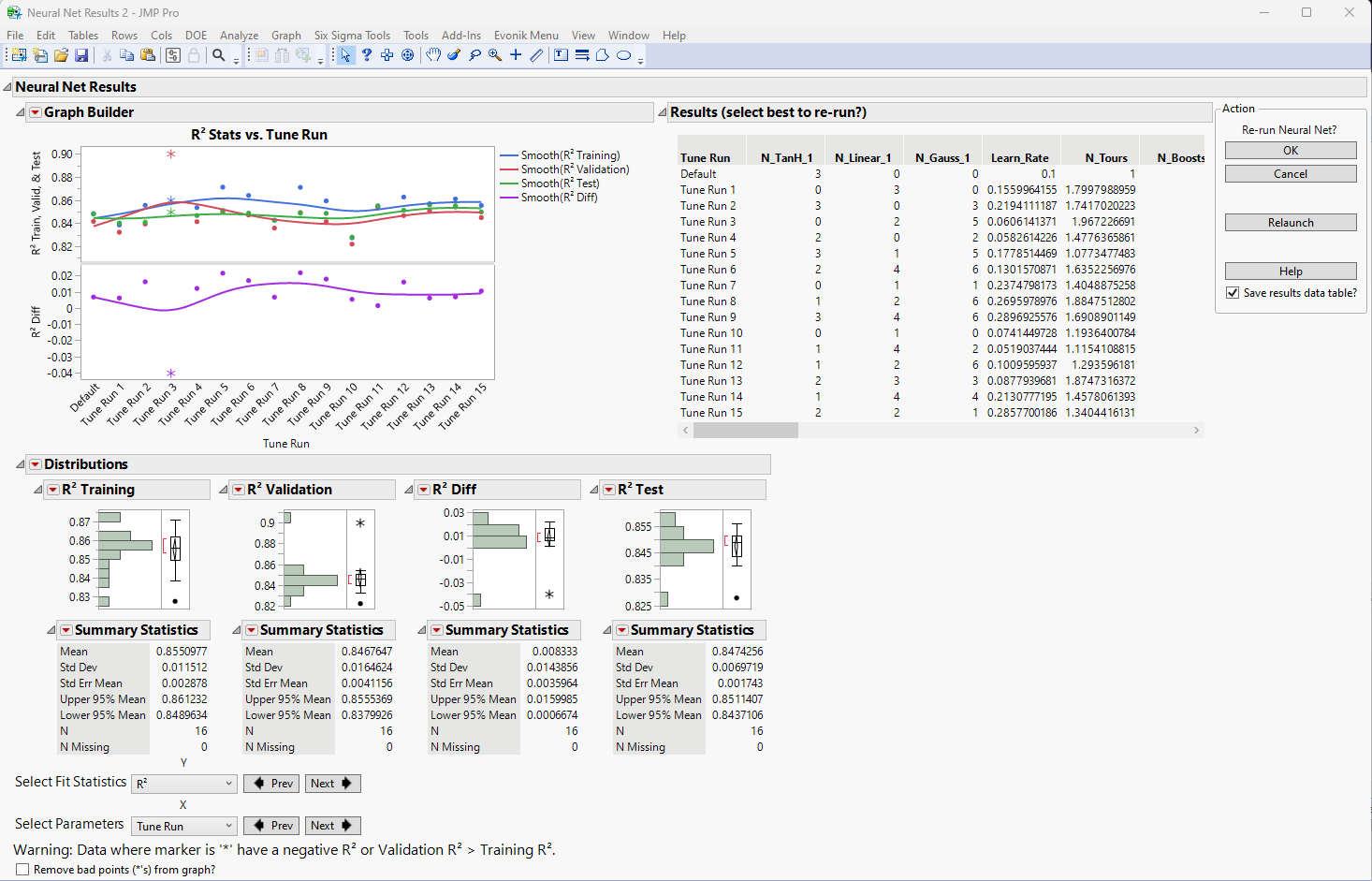Click the save floppy disk icon
This screenshot has width=1372, height=881.
pos(81,55)
